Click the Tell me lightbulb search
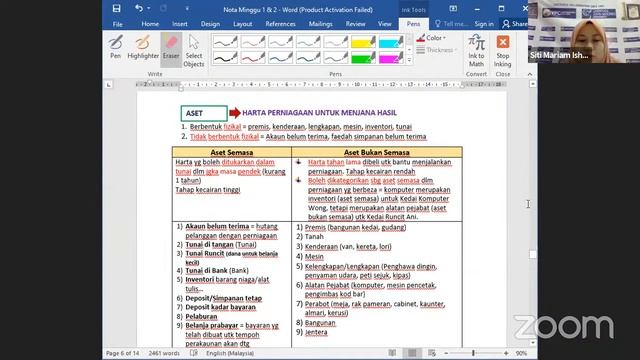 coord(450,24)
